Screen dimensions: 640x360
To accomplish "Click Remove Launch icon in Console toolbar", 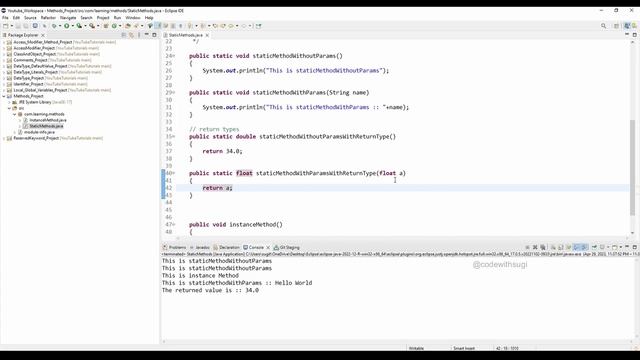I will (535, 247).
